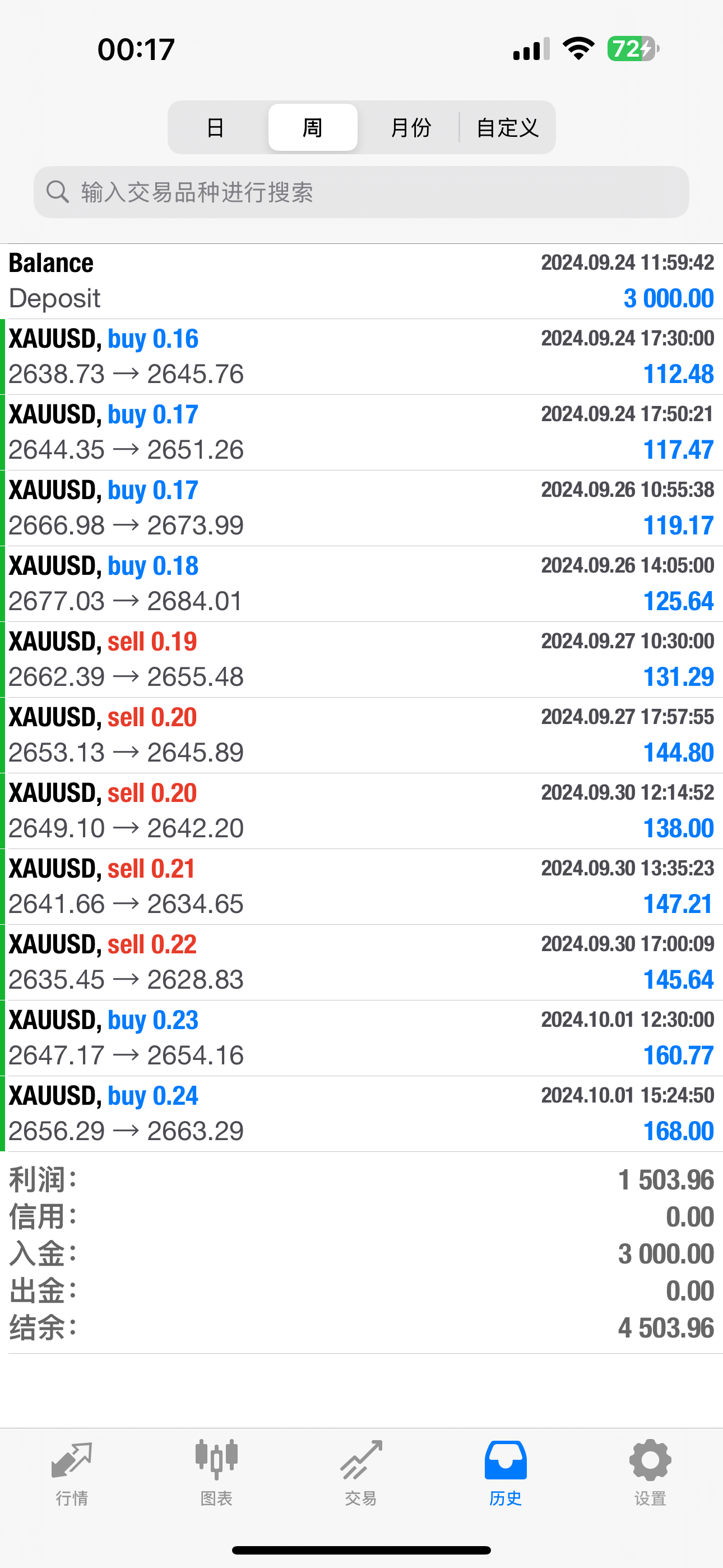Open the Balance Deposit 3 000.00 row
This screenshot has height=1568, width=723.
(x=361, y=281)
